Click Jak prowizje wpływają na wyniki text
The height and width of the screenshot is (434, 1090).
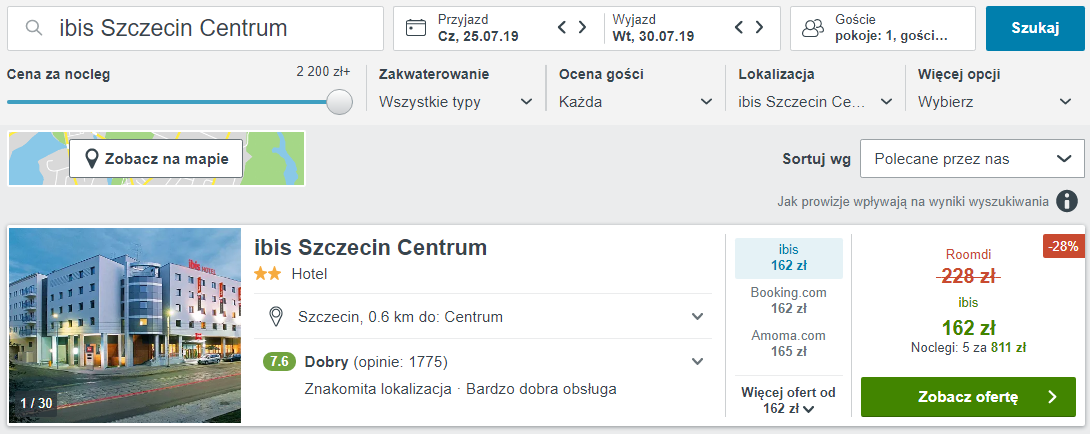coord(913,202)
